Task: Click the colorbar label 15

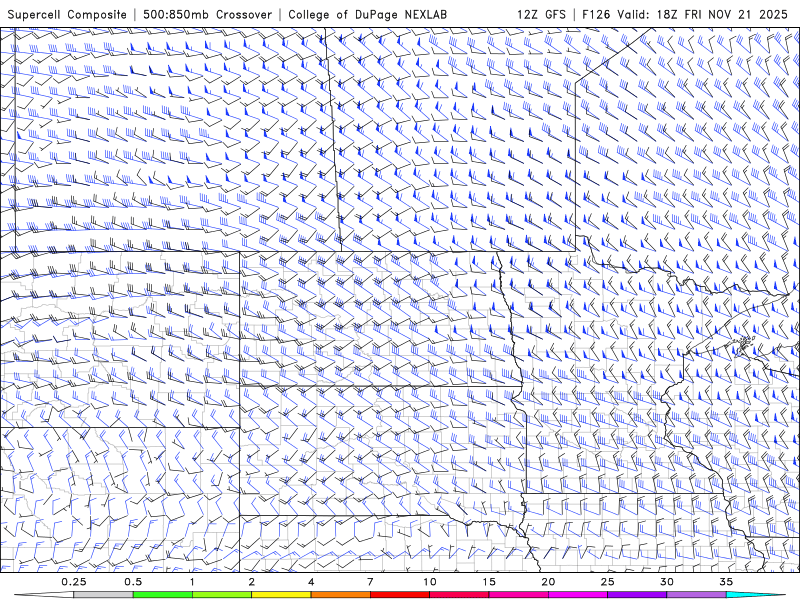Action: [489, 582]
